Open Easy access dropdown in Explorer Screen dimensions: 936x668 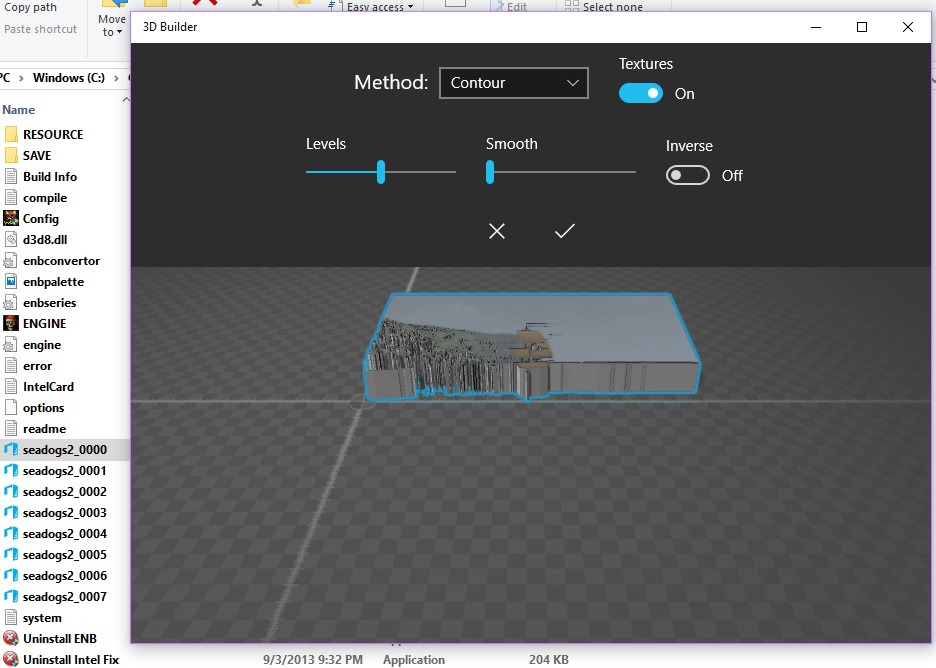380,7
